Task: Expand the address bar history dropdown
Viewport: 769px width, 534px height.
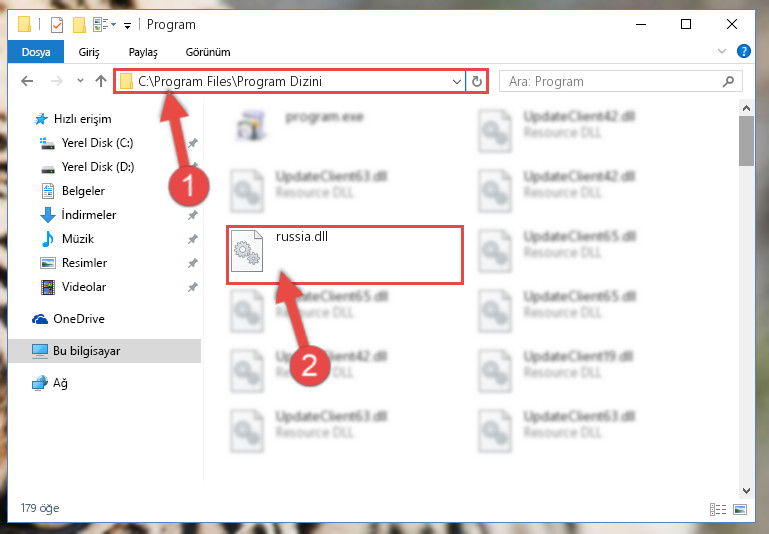Action: coord(457,82)
